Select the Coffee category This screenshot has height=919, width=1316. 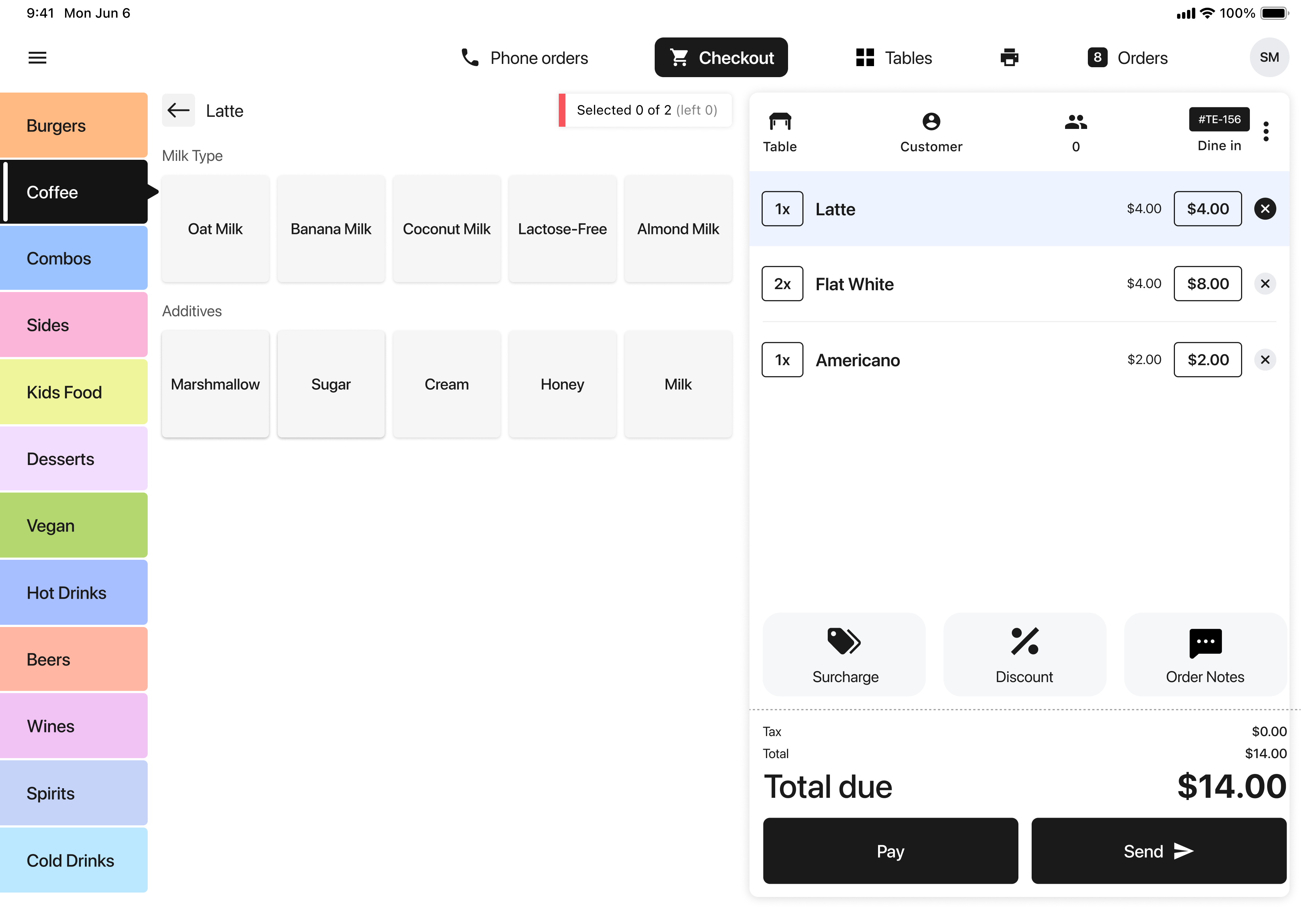(x=74, y=192)
